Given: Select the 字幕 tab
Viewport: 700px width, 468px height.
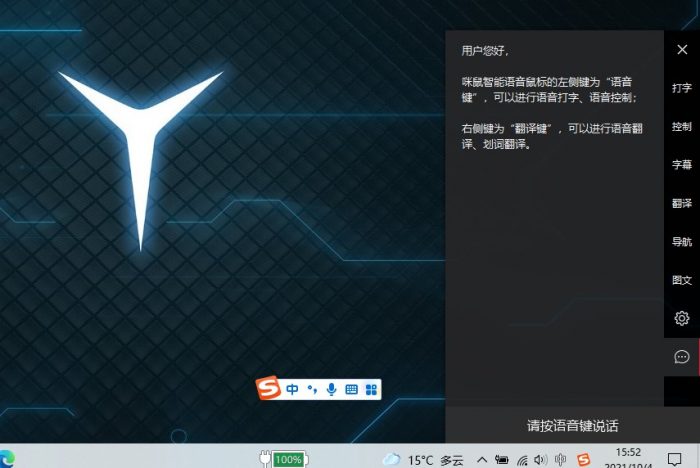Looking at the screenshot, I should point(682,165).
